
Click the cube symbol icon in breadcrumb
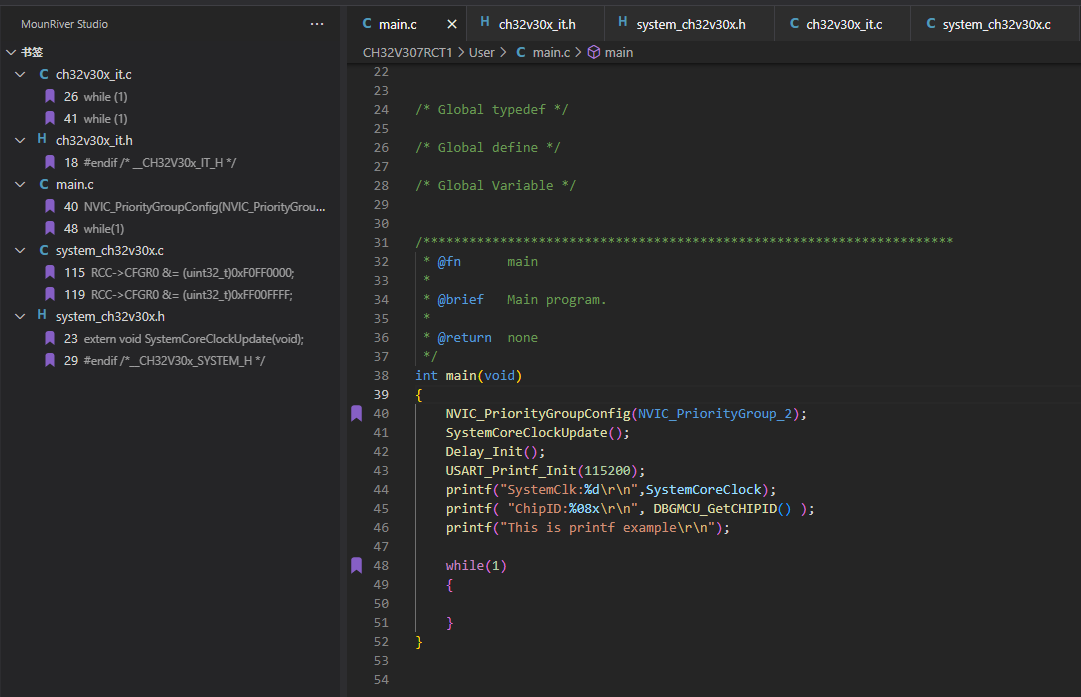point(594,52)
